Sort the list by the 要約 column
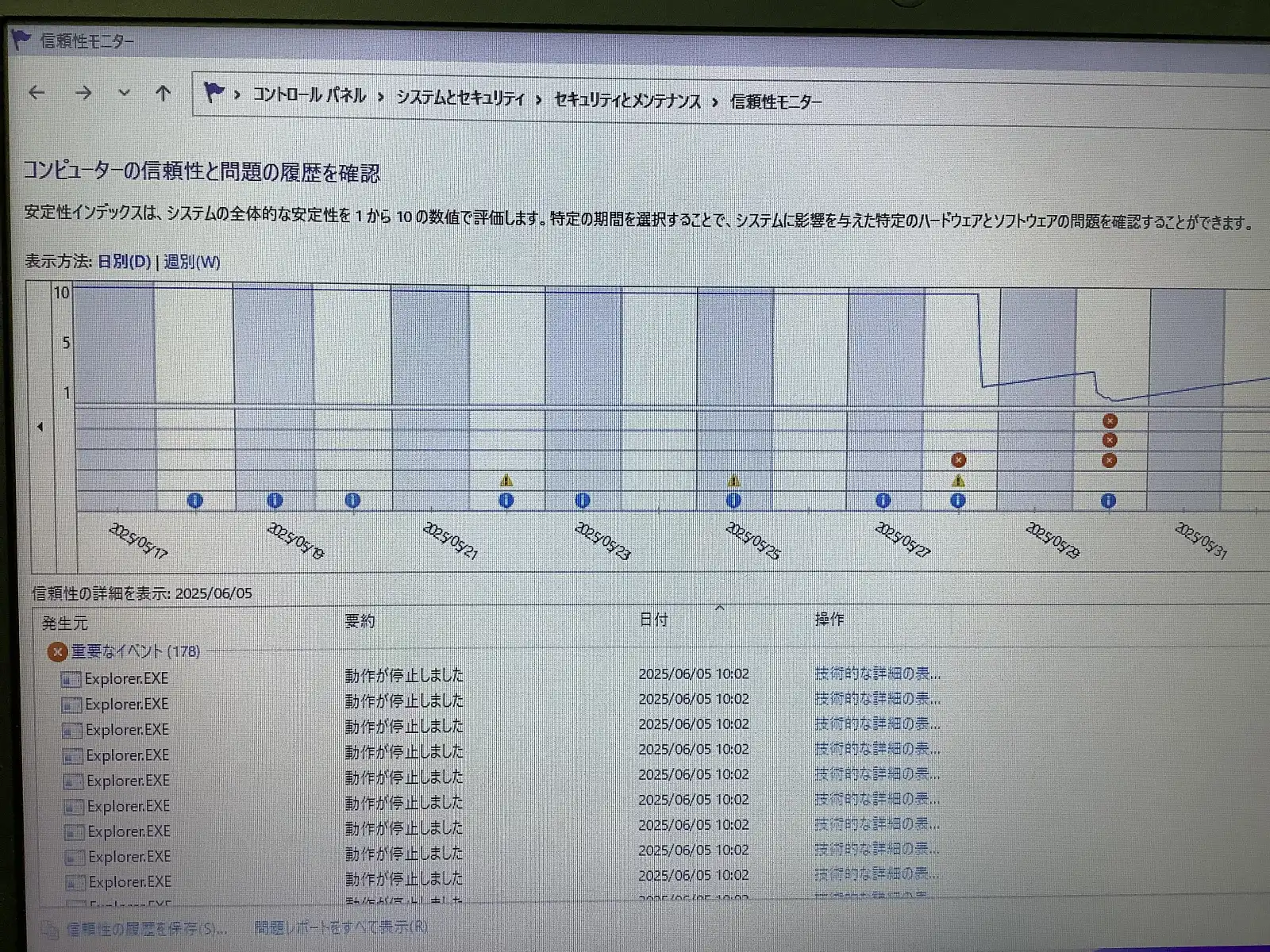1270x952 pixels. click(360, 621)
